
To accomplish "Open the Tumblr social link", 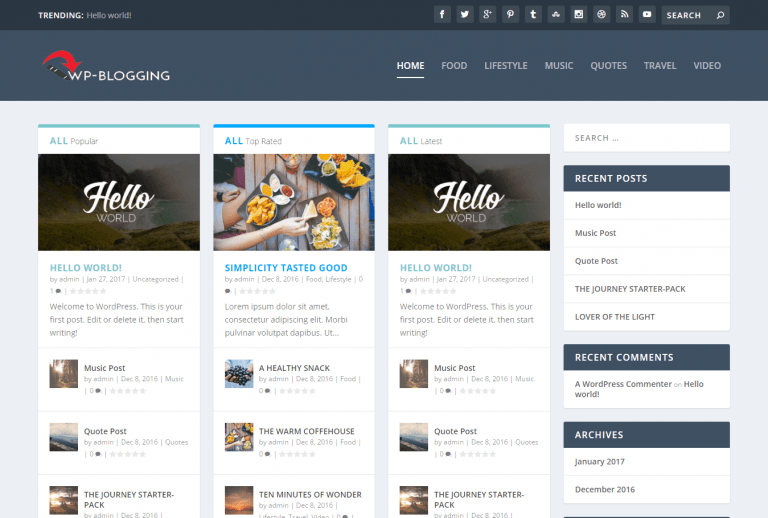I will [x=533, y=15].
